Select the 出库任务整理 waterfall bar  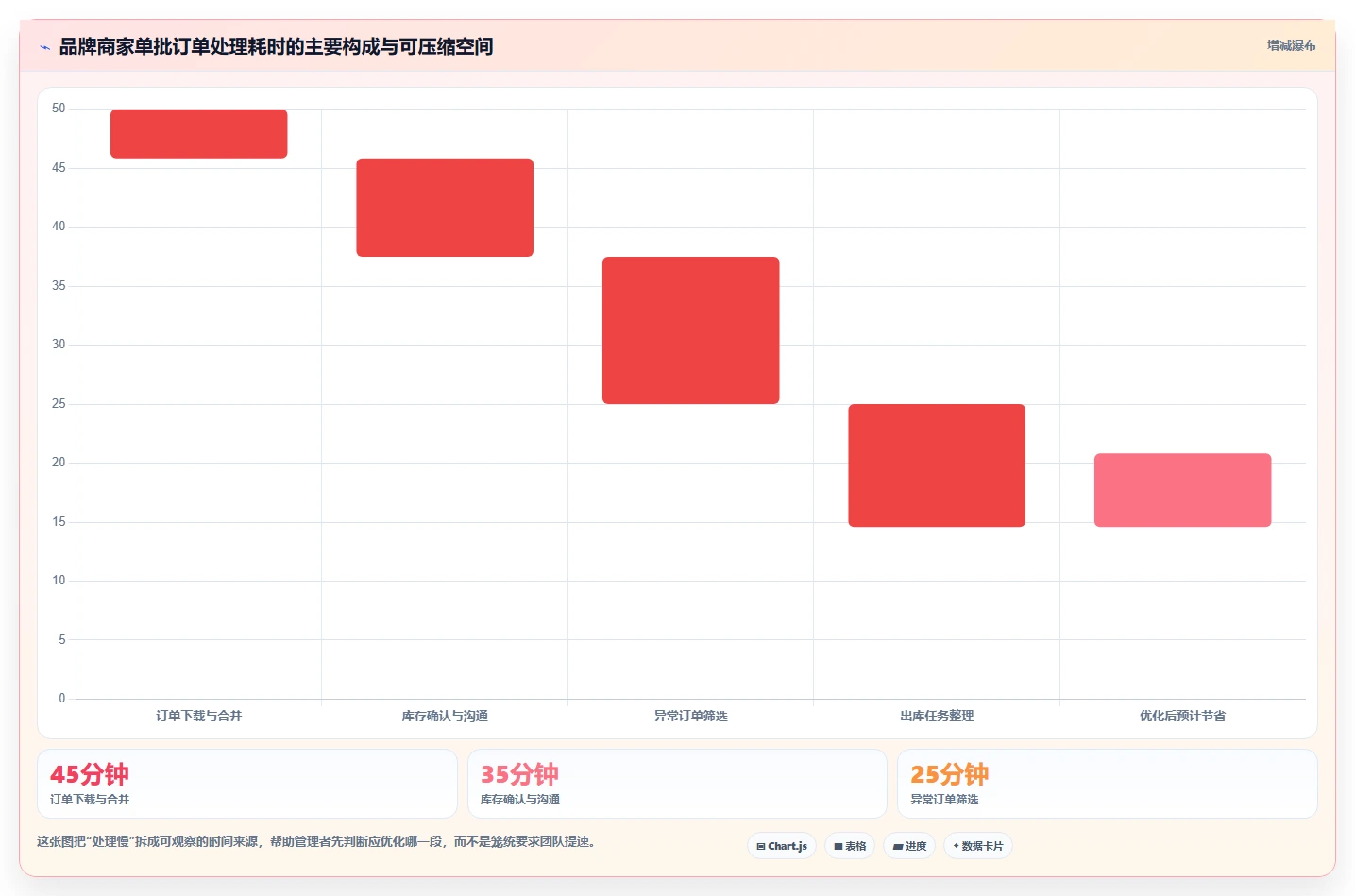[x=937, y=465]
